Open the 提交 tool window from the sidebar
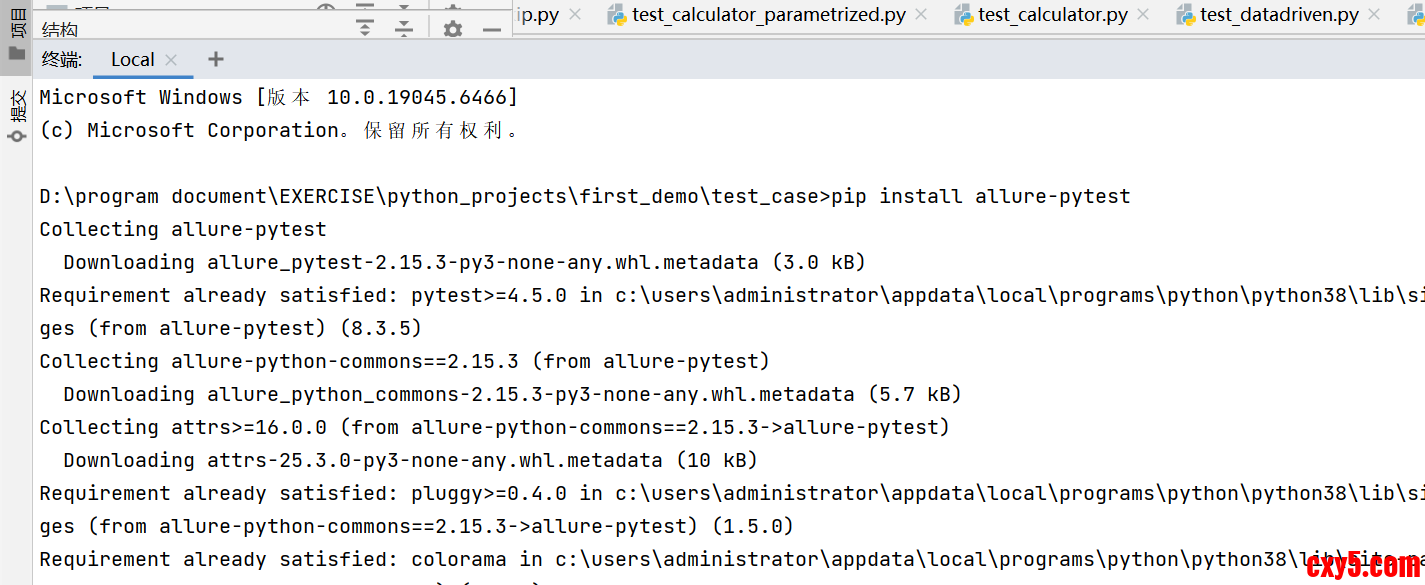This screenshot has width=1425, height=585. tap(17, 112)
